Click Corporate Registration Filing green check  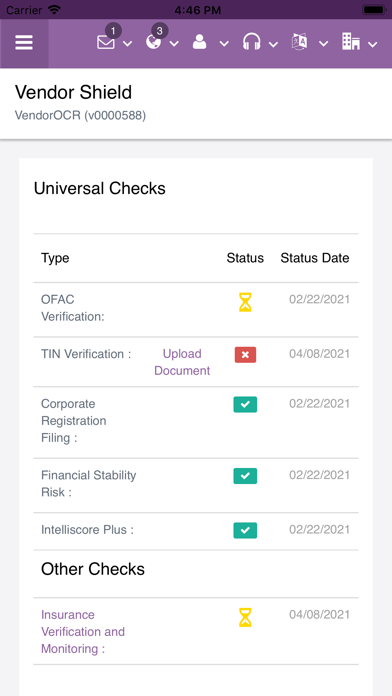[x=245, y=404]
